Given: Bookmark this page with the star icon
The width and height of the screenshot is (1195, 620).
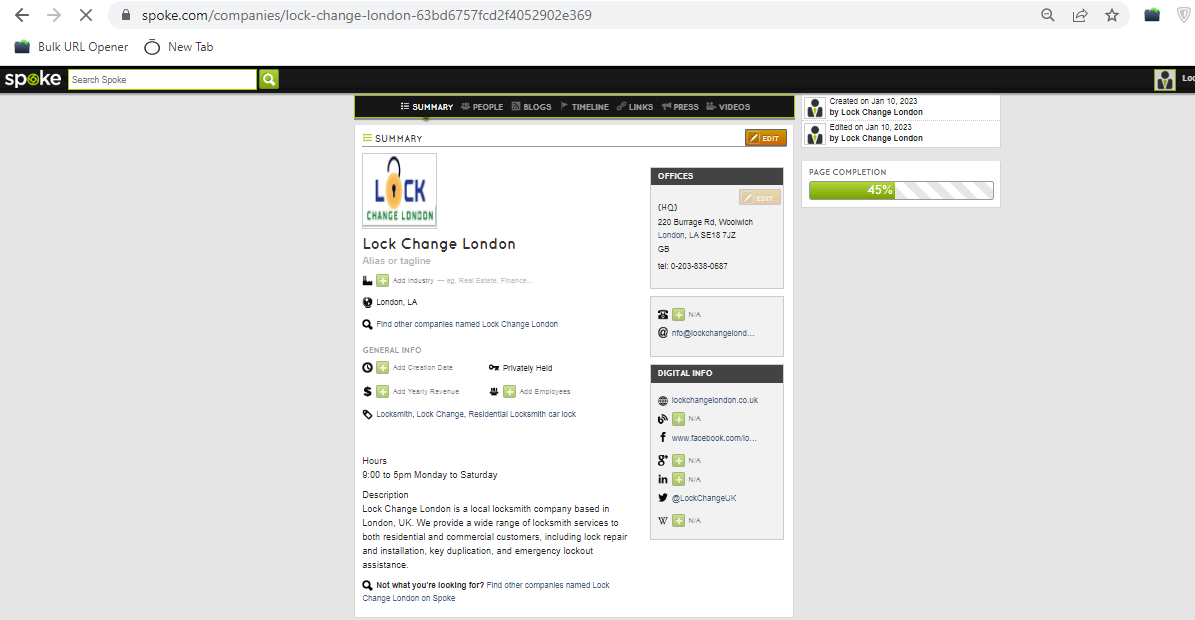Looking at the screenshot, I should (1112, 15).
